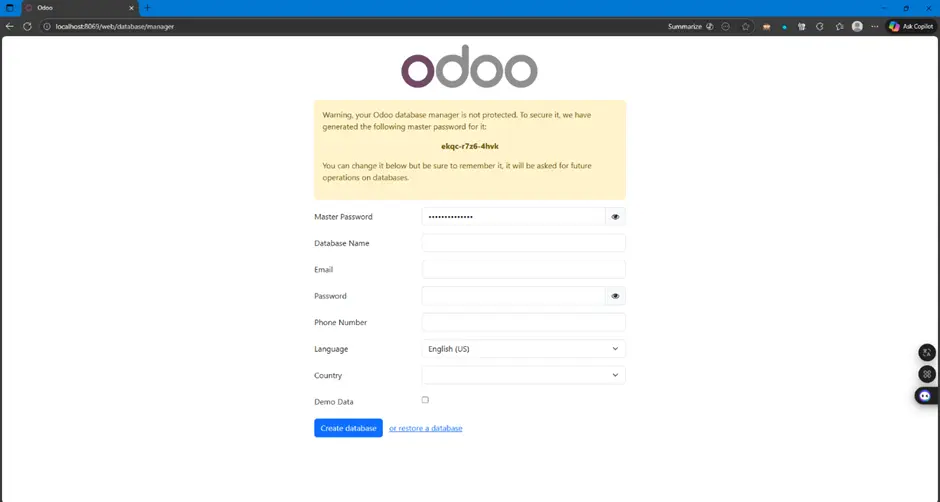Click the address bar URL
This screenshot has width=940, height=502.
coord(115,26)
